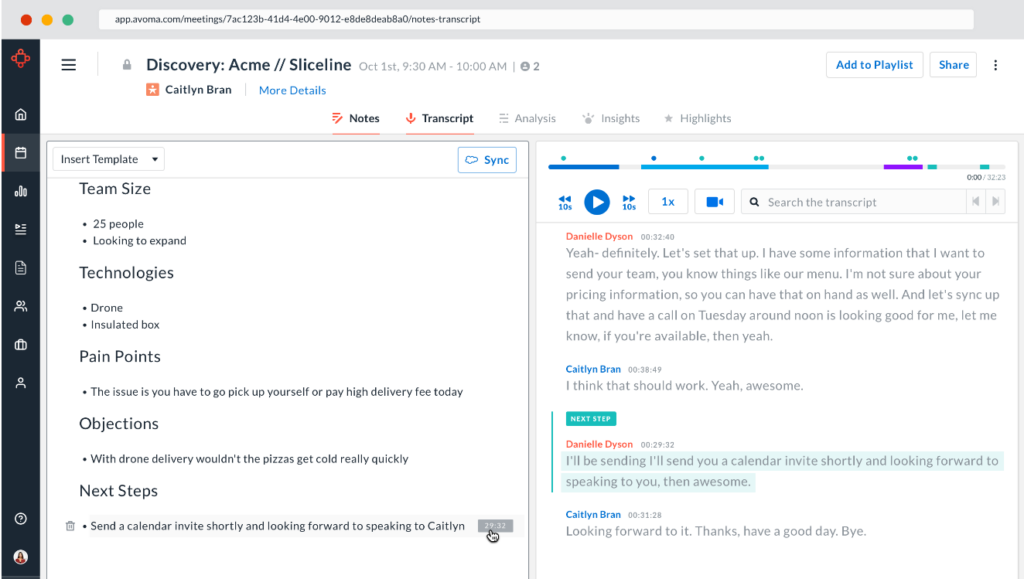Click the Pain Points heading
Screen dimensions: 1024x579
(x=120, y=356)
